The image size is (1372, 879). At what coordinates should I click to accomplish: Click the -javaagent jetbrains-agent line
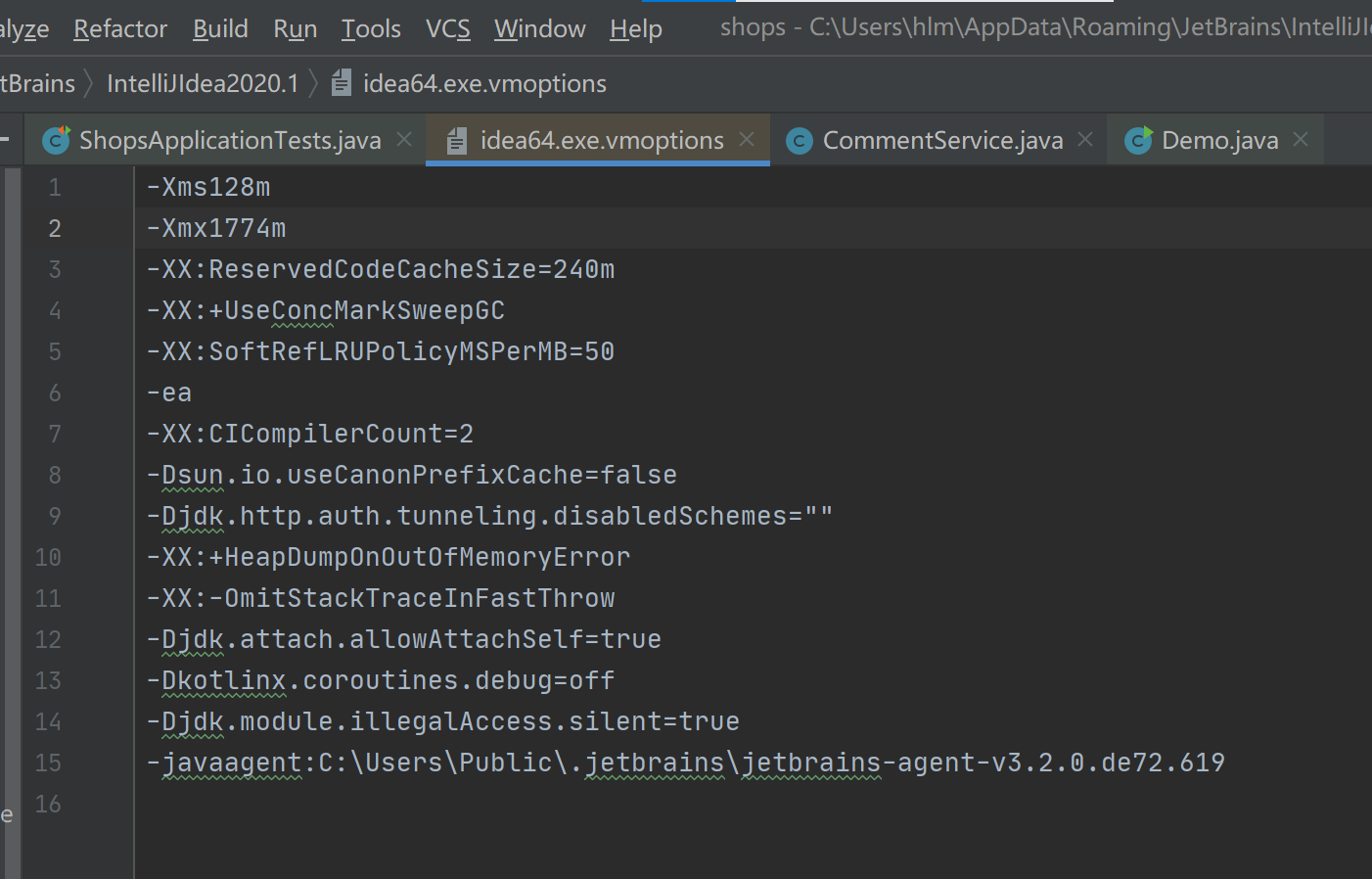686,763
